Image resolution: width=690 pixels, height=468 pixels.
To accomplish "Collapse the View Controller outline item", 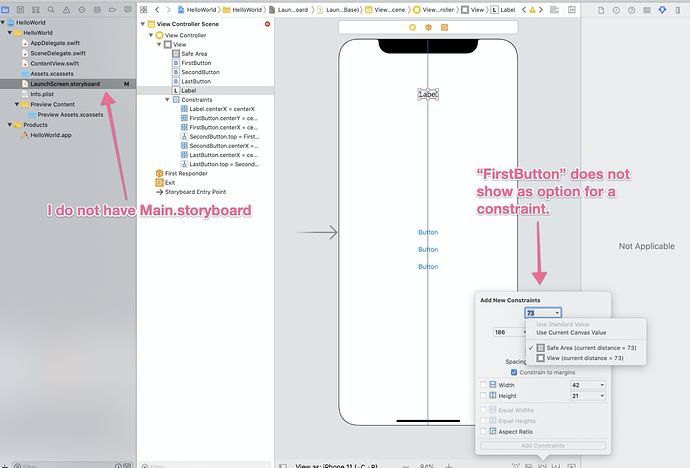I will pyautogui.click(x=151, y=35).
